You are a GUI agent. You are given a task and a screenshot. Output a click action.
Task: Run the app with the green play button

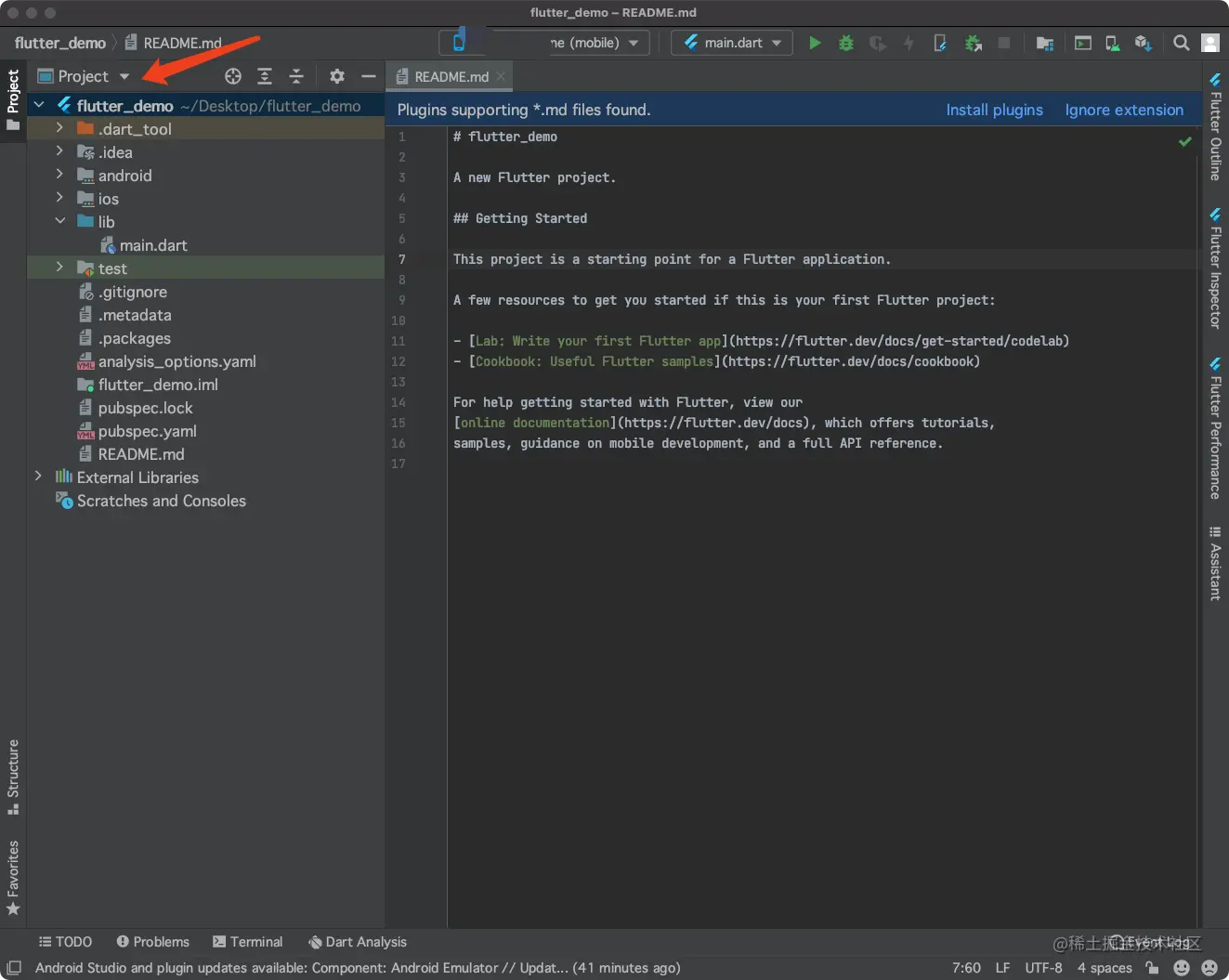815,43
